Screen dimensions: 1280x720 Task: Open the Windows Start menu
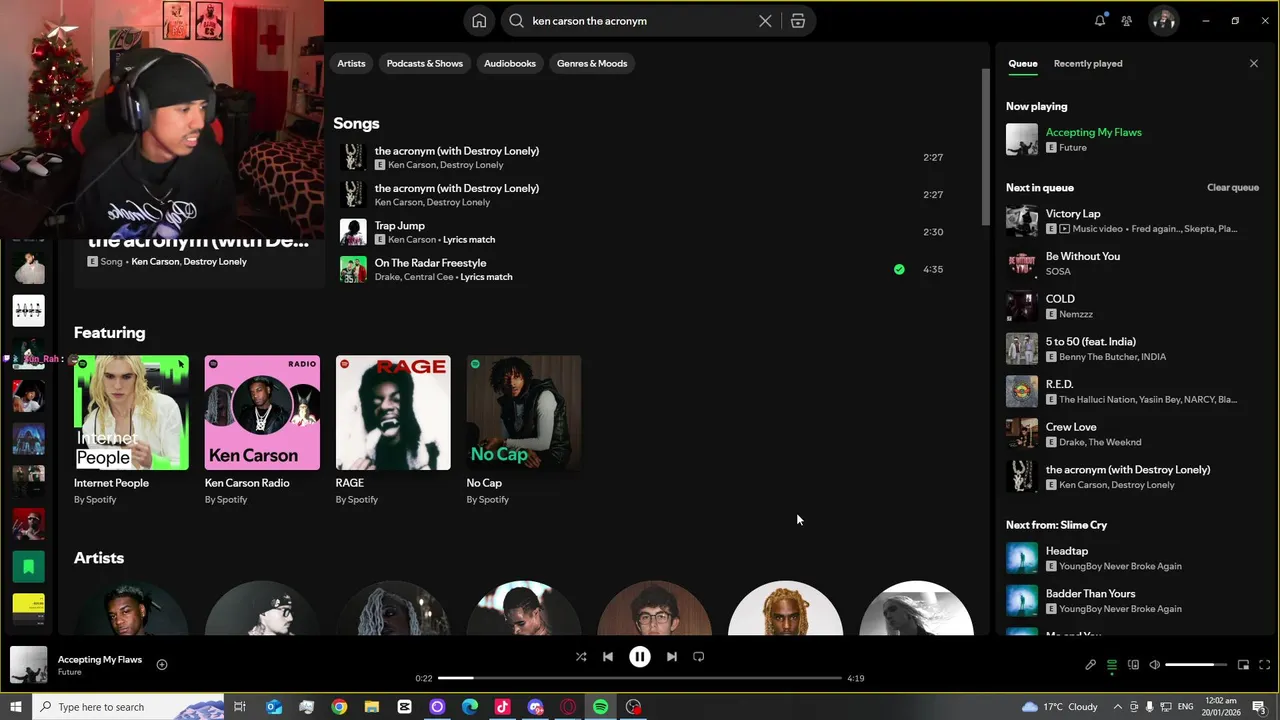click(x=15, y=707)
